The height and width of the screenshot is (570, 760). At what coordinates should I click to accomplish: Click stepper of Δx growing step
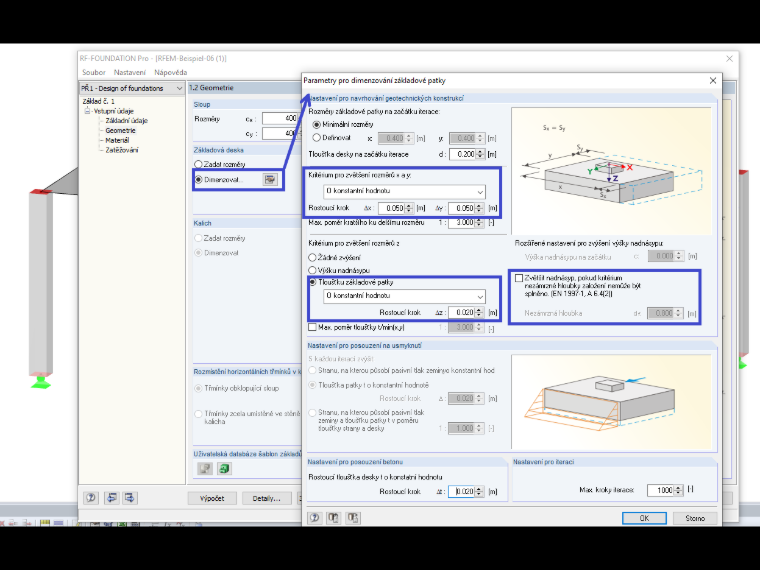pos(409,208)
